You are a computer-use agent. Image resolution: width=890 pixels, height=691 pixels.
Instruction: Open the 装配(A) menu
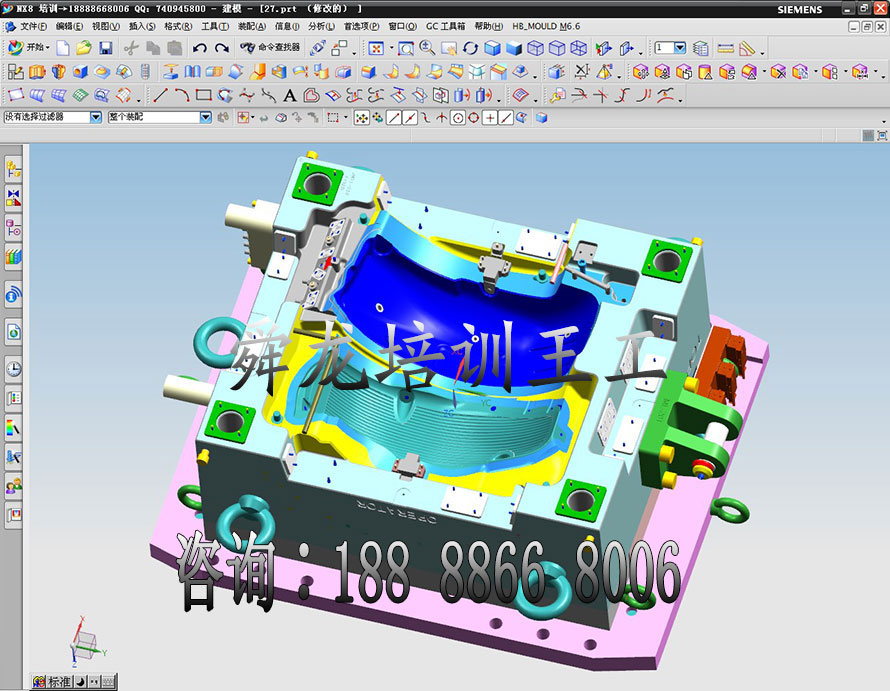(251, 26)
